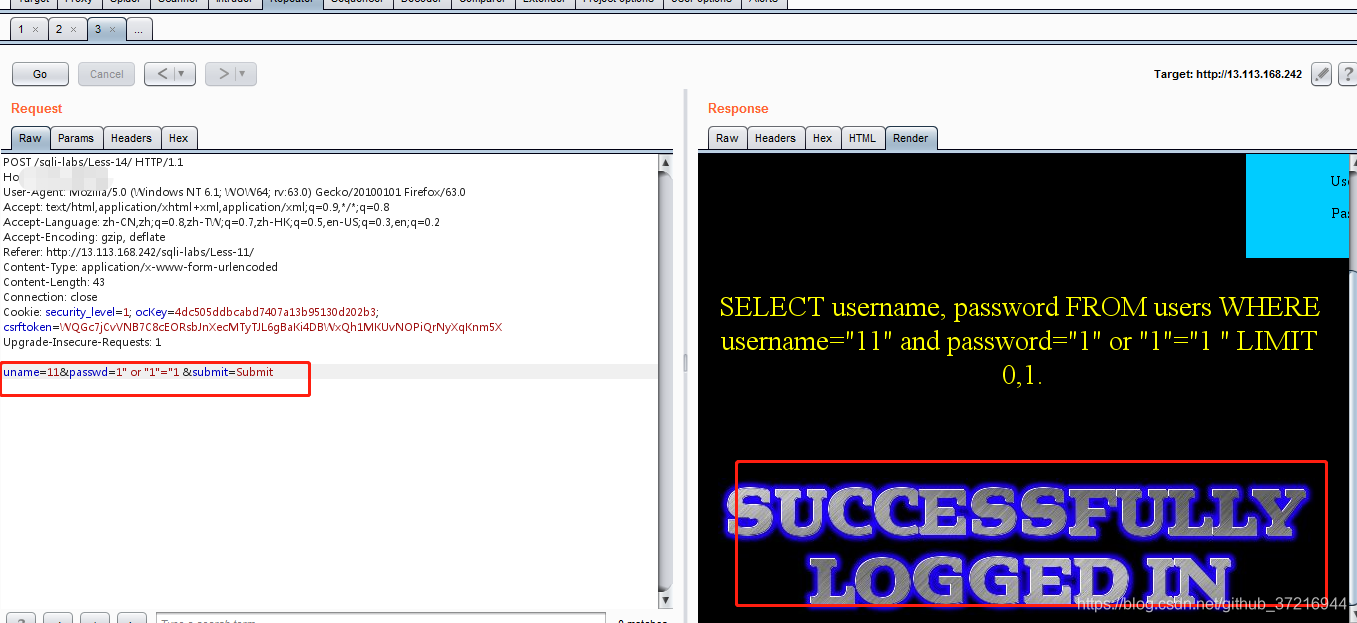Select the Response Render tab
The image size is (1357, 623).
910,138
